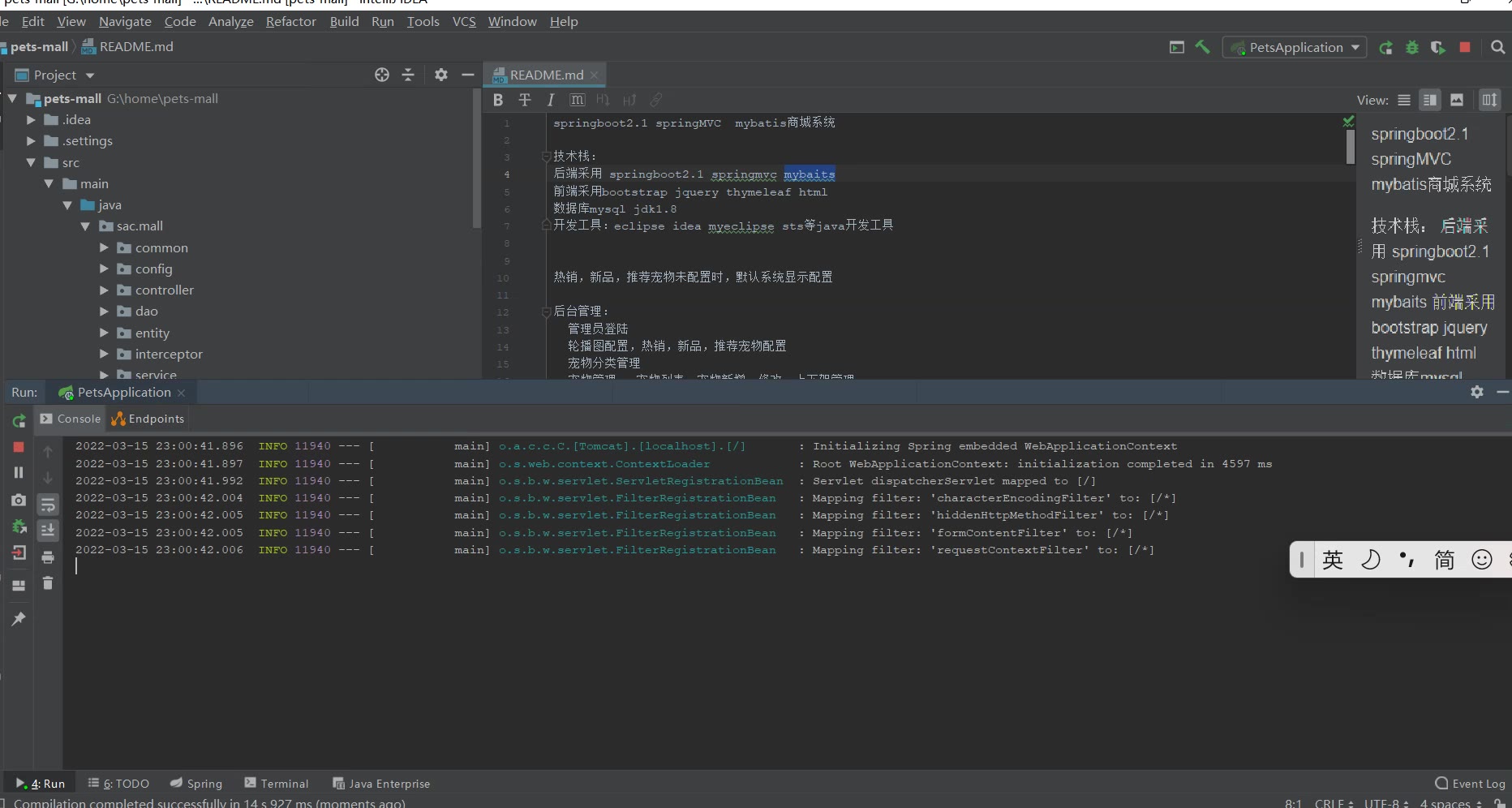This screenshot has width=1512, height=808.
Task: Toggle IME Simplified Chinese 简 button
Action: click(x=1445, y=560)
